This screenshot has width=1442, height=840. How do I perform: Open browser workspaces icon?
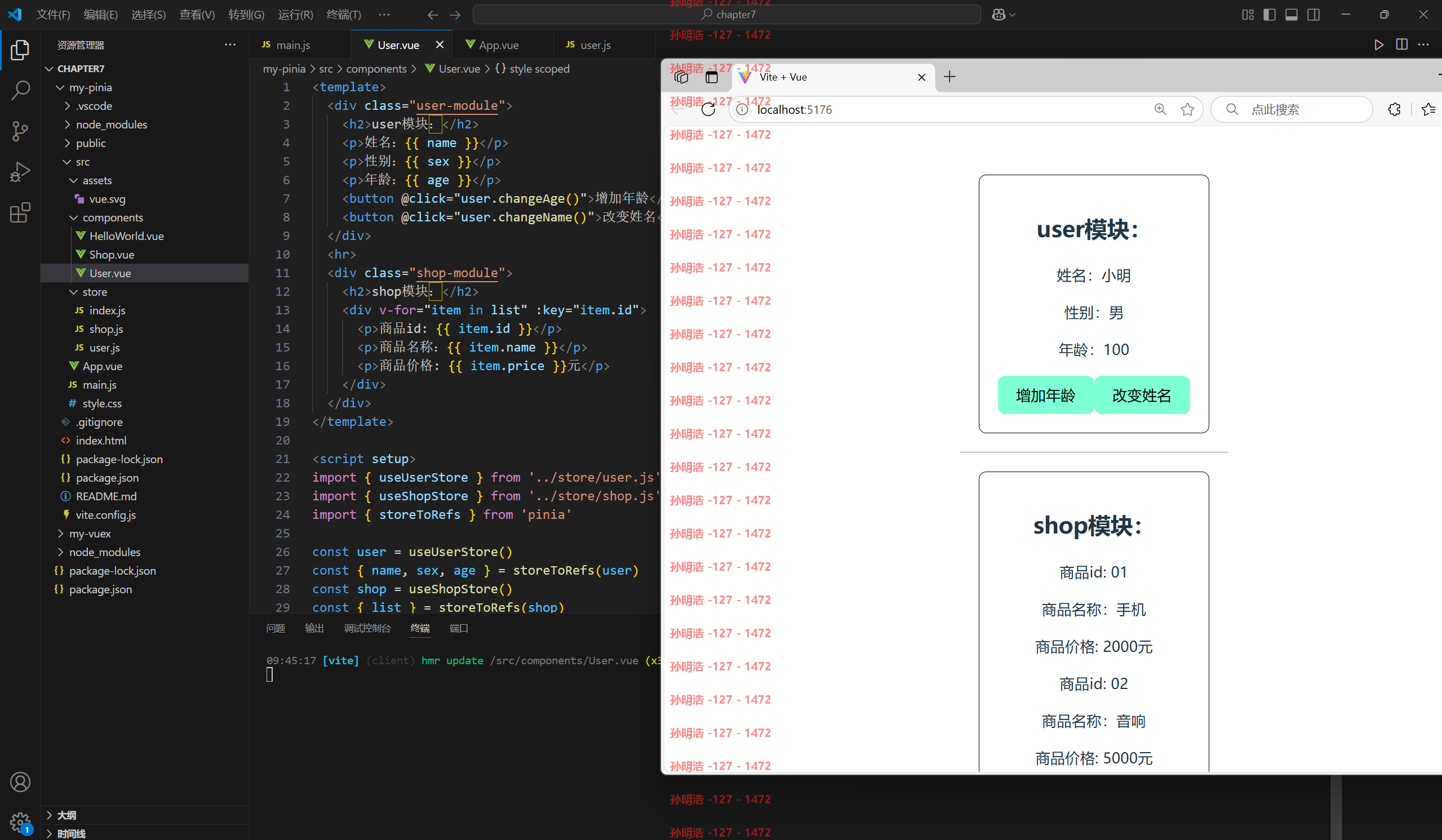pyautogui.click(x=681, y=77)
